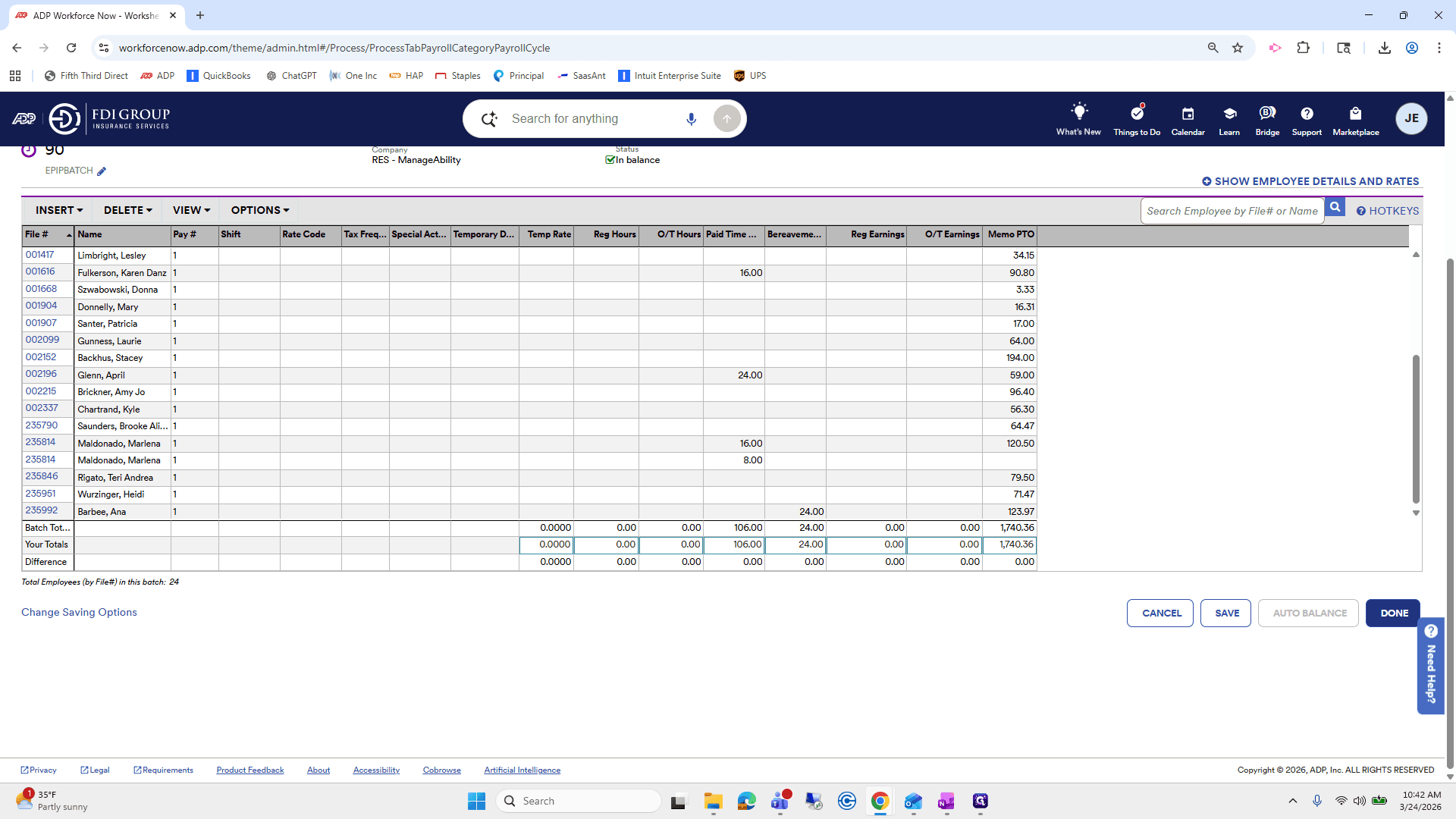Open the Need Help side panel
Image resolution: width=1456 pixels, height=819 pixels.
pyautogui.click(x=1430, y=665)
